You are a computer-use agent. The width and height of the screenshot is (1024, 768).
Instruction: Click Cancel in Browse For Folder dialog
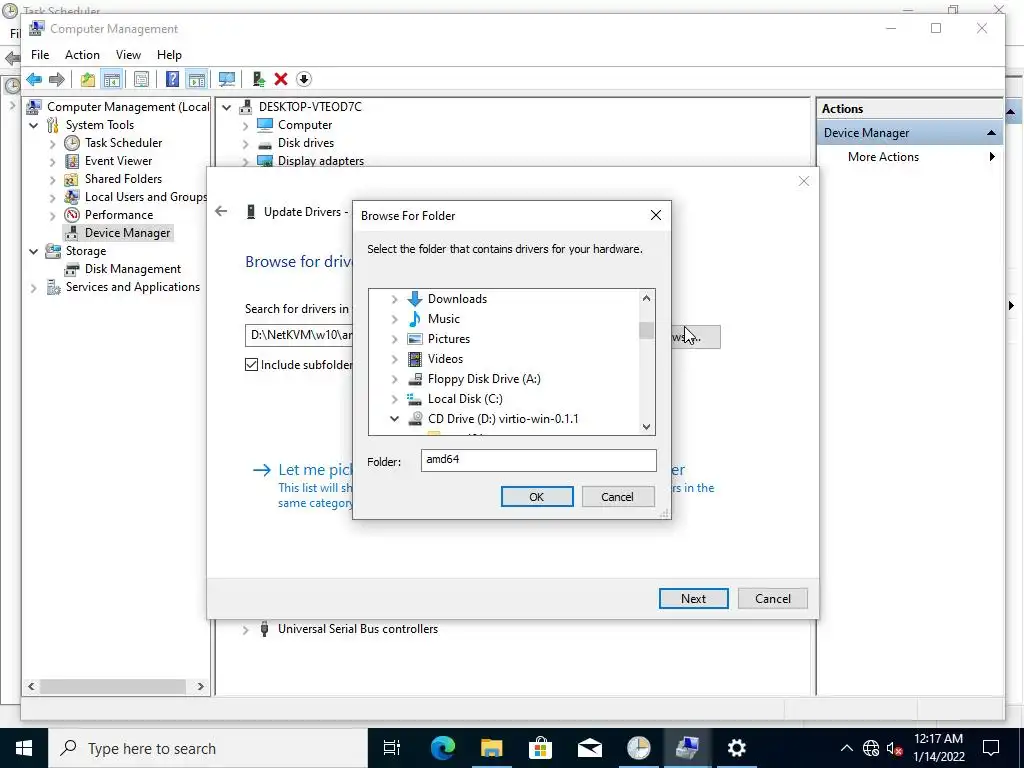click(617, 497)
